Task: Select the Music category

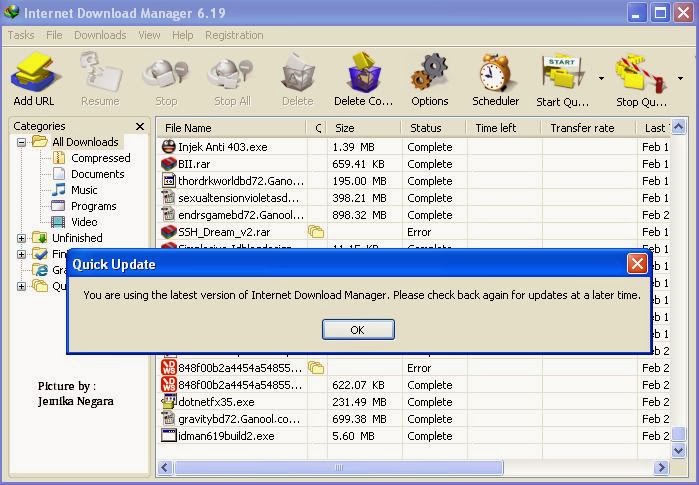Action: (x=84, y=190)
